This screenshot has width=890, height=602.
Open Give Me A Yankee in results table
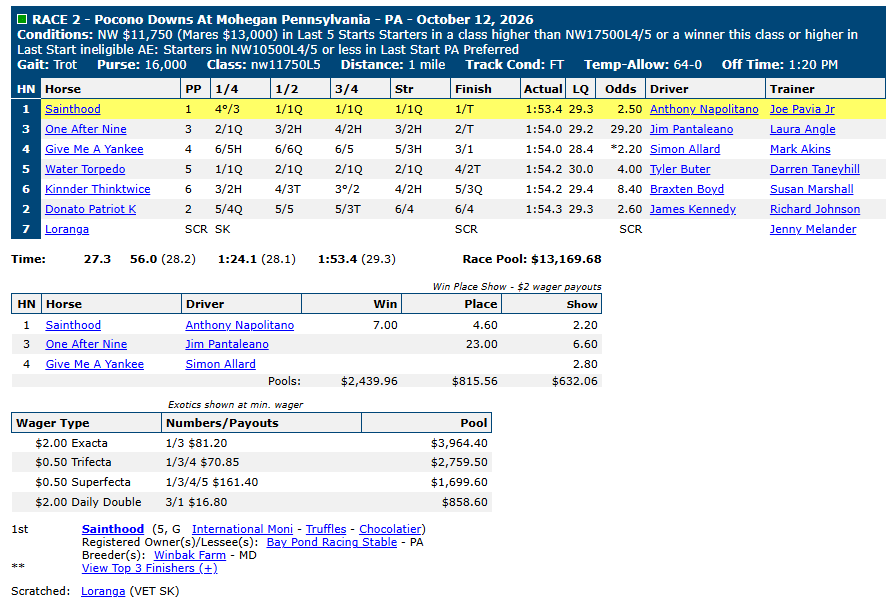(94, 149)
